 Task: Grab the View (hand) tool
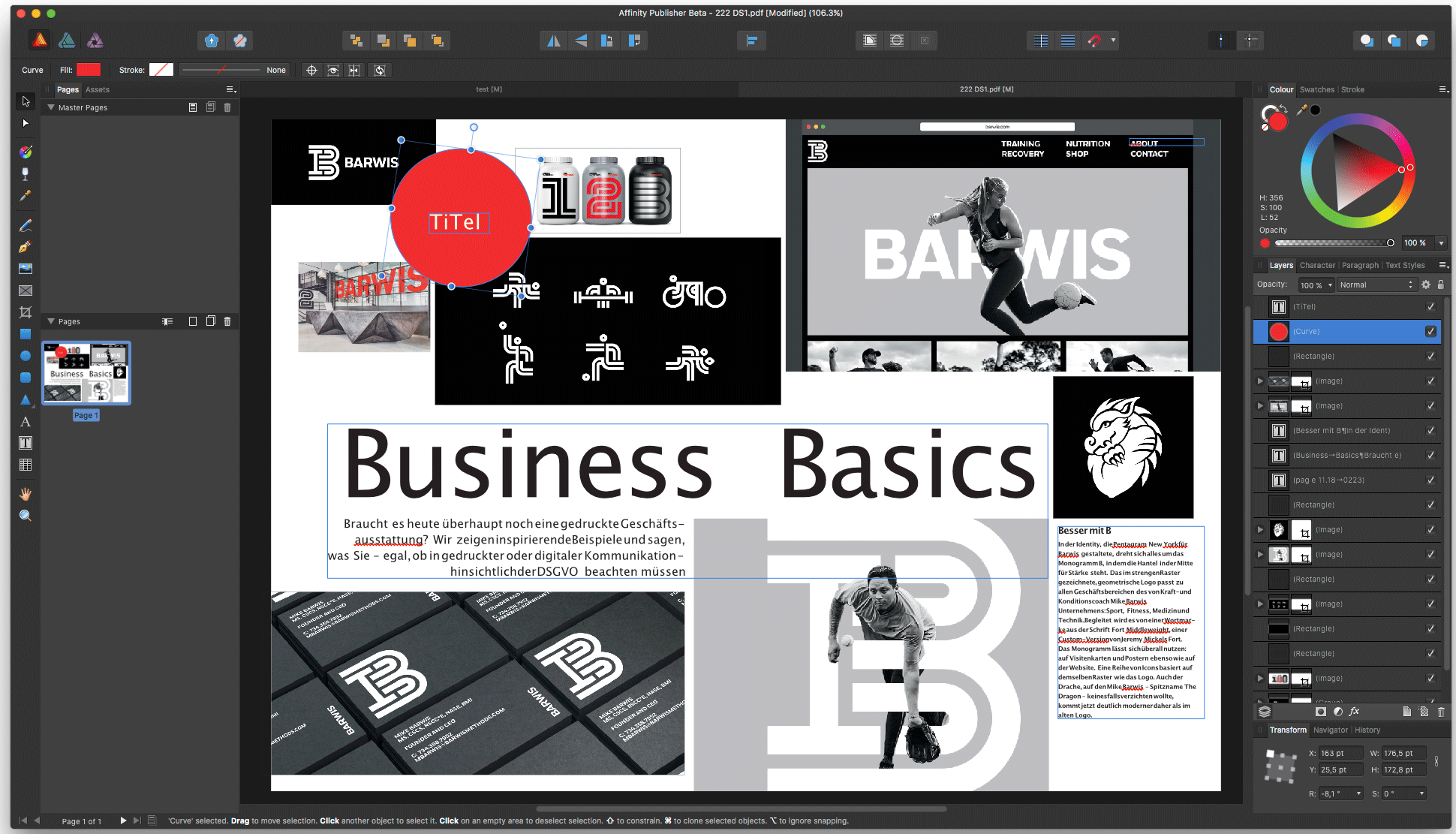click(25, 494)
